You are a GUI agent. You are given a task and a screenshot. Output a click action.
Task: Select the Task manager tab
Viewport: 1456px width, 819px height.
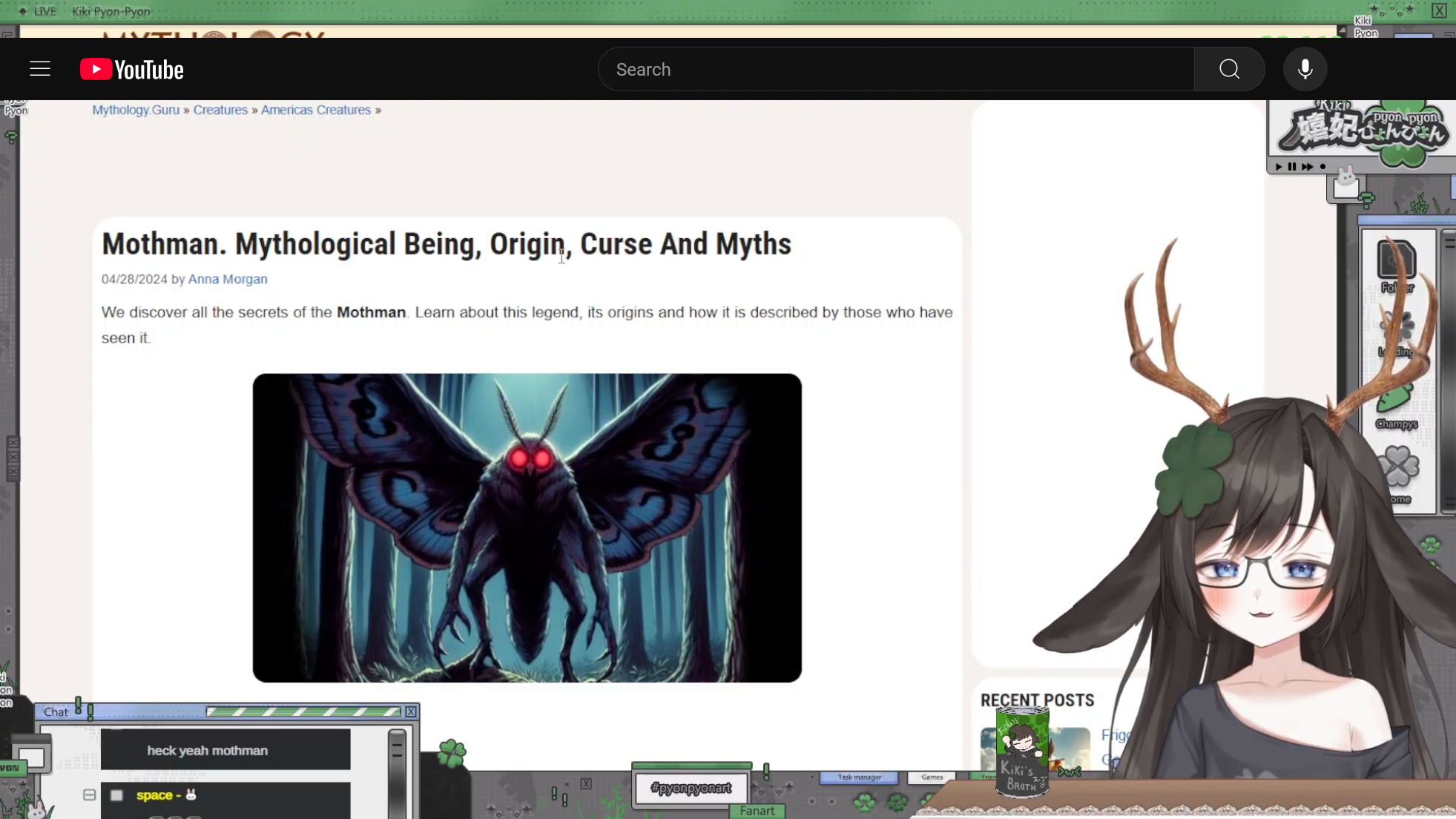point(859,777)
